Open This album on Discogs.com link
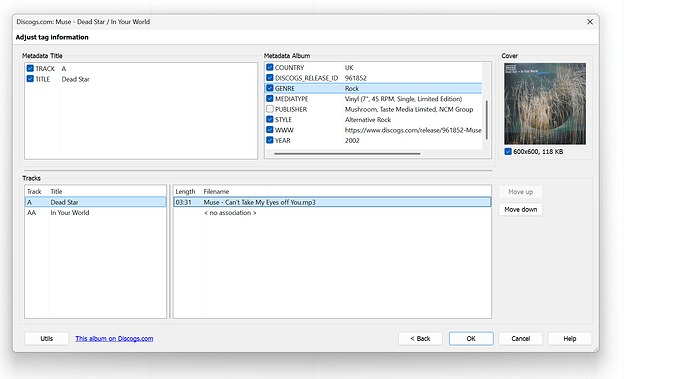Screen dimensions: 690x379 pyautogui.click(x=114, y=339)
